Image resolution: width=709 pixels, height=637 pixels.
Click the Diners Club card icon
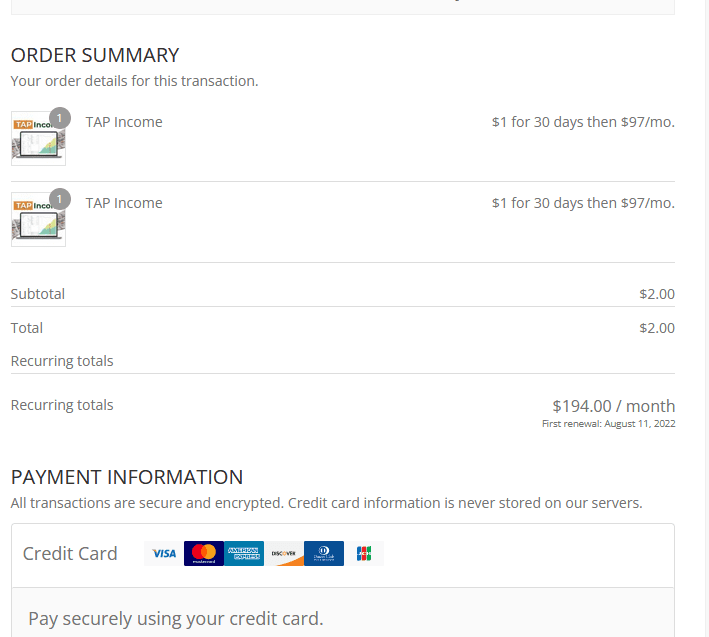[x=324, y=553]
